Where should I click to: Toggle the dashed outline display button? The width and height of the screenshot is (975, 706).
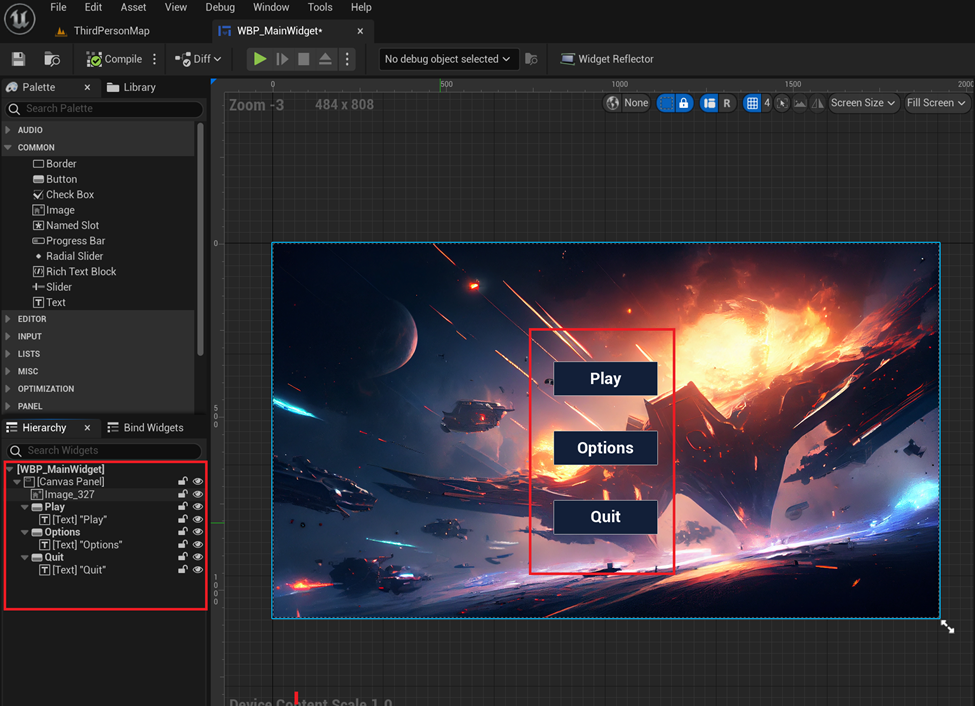click(666, 103)
